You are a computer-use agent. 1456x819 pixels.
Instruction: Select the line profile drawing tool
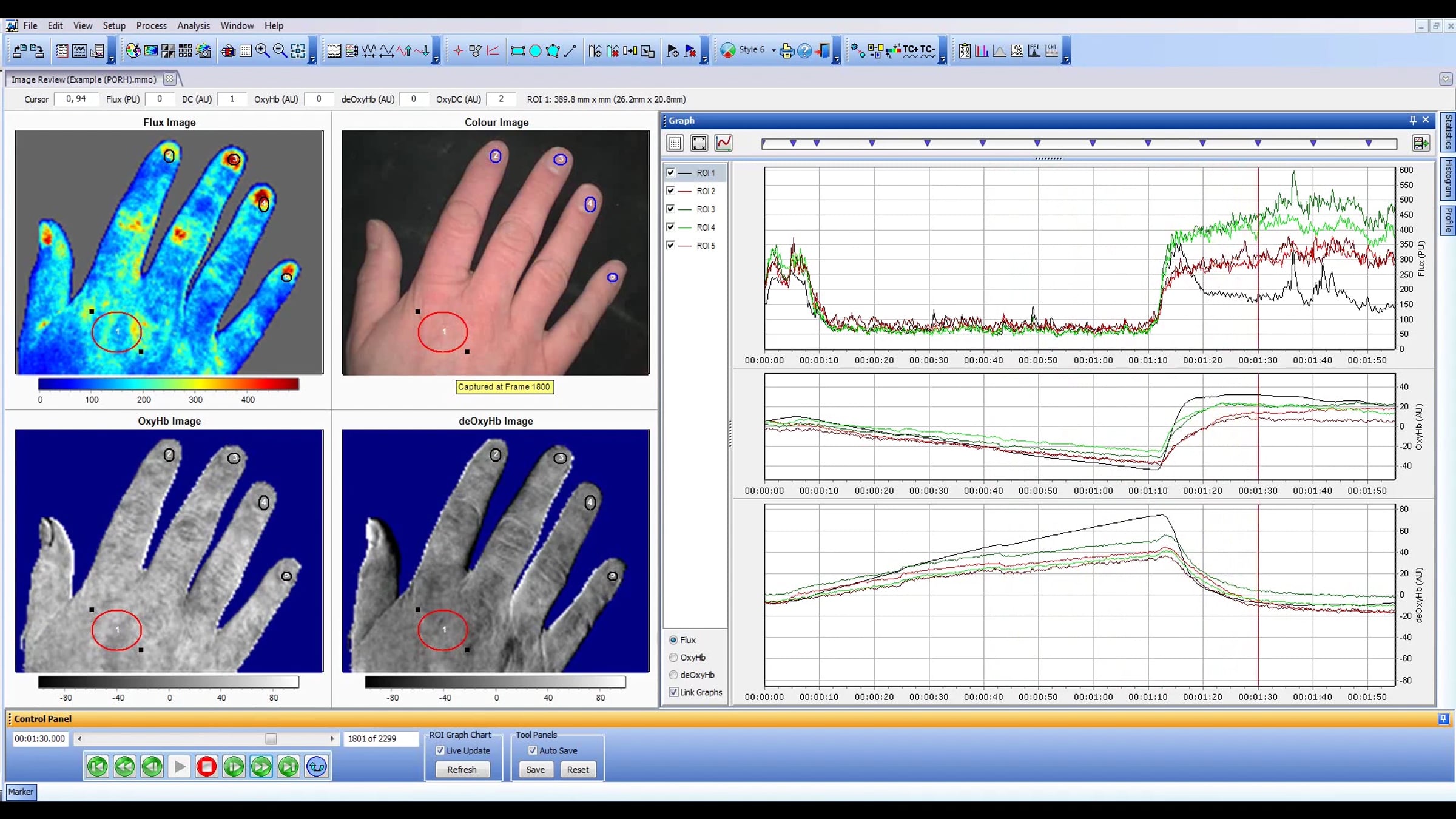pos(570,51)
